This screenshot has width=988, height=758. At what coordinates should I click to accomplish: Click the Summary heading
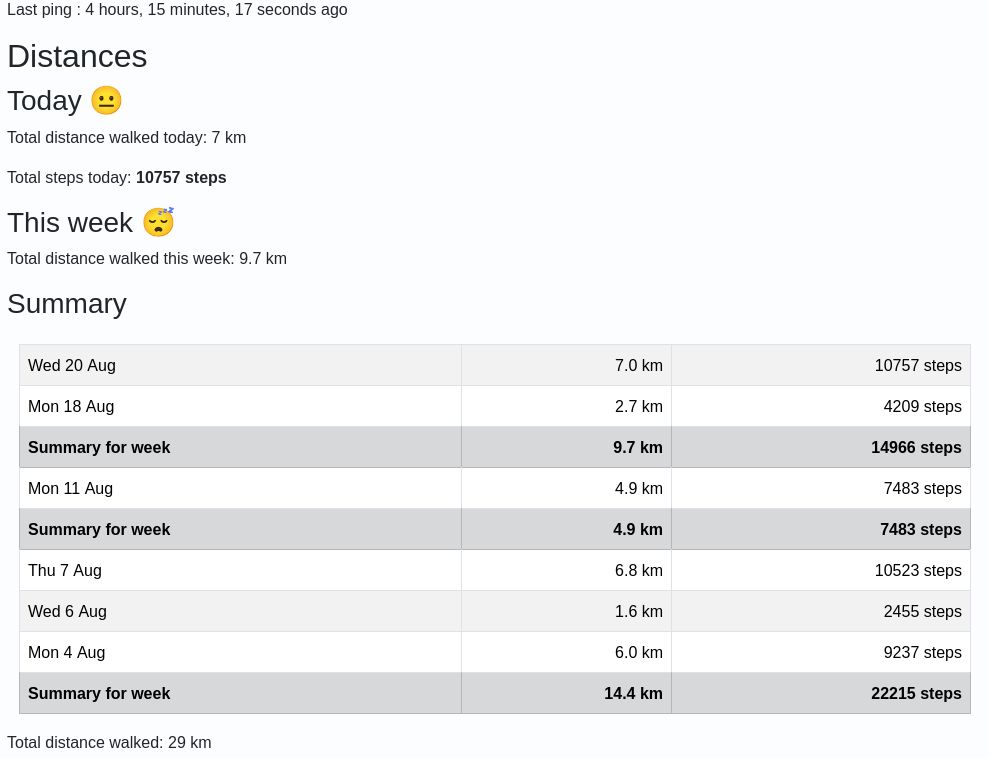pyautogui.click(x=67, y=304)
